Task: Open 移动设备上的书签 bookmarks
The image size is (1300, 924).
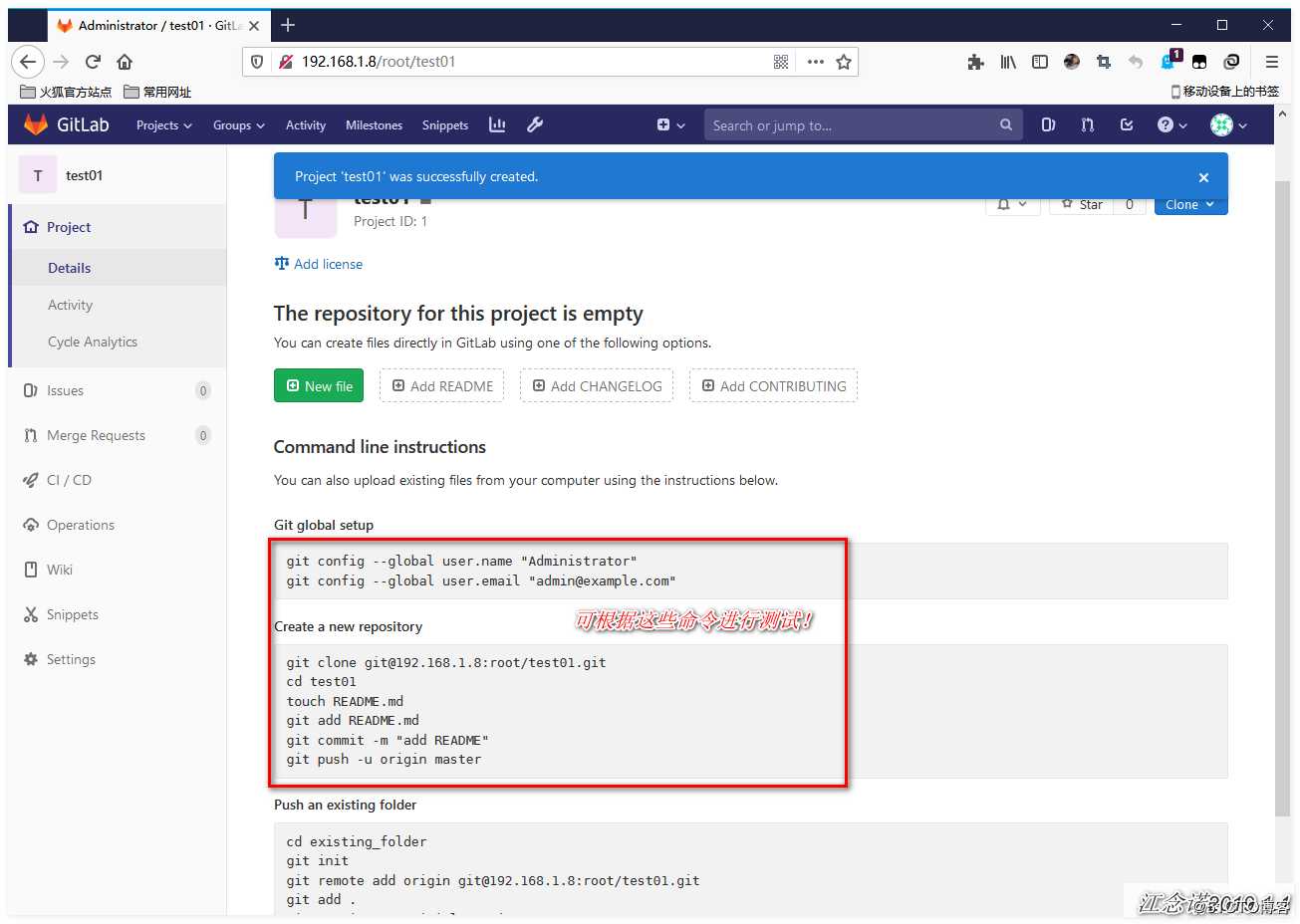Action: click(1224, 92)
